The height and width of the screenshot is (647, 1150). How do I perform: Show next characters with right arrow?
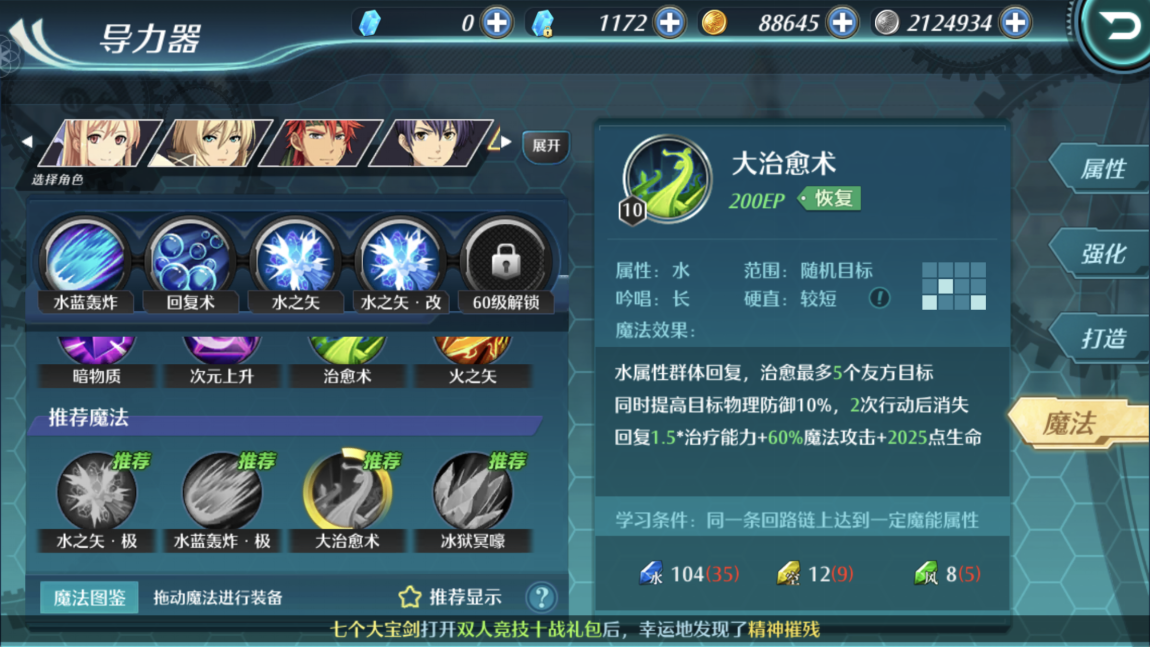coord(506,142)
